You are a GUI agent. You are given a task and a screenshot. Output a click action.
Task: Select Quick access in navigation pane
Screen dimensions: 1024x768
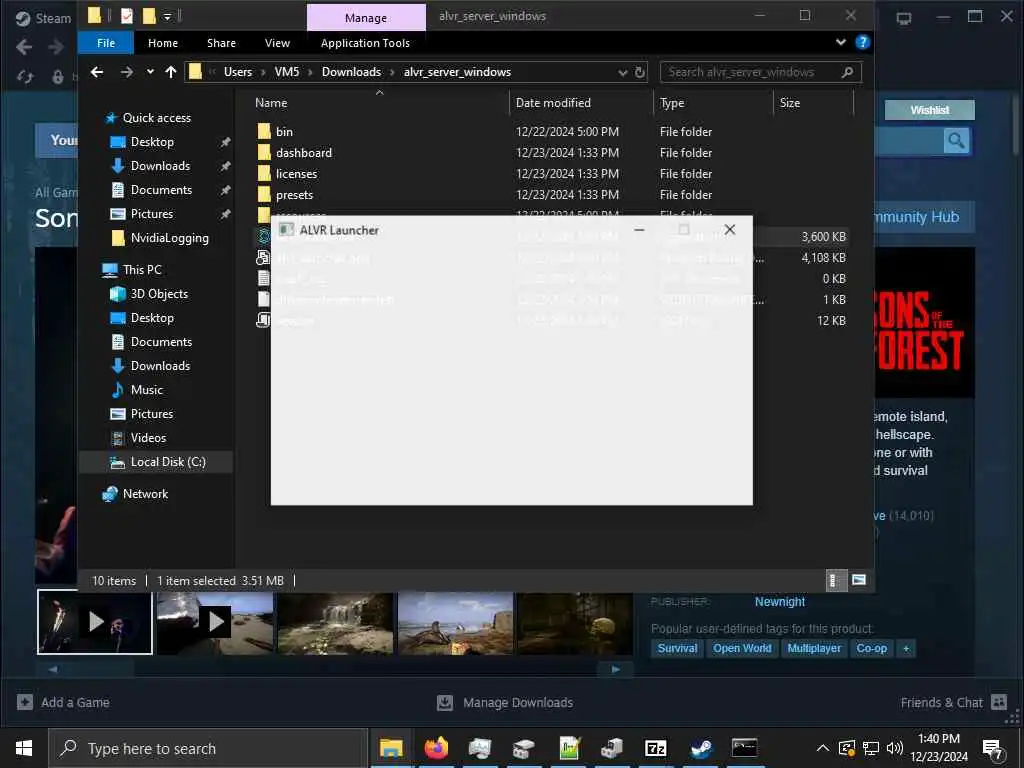tap(157, 118)
